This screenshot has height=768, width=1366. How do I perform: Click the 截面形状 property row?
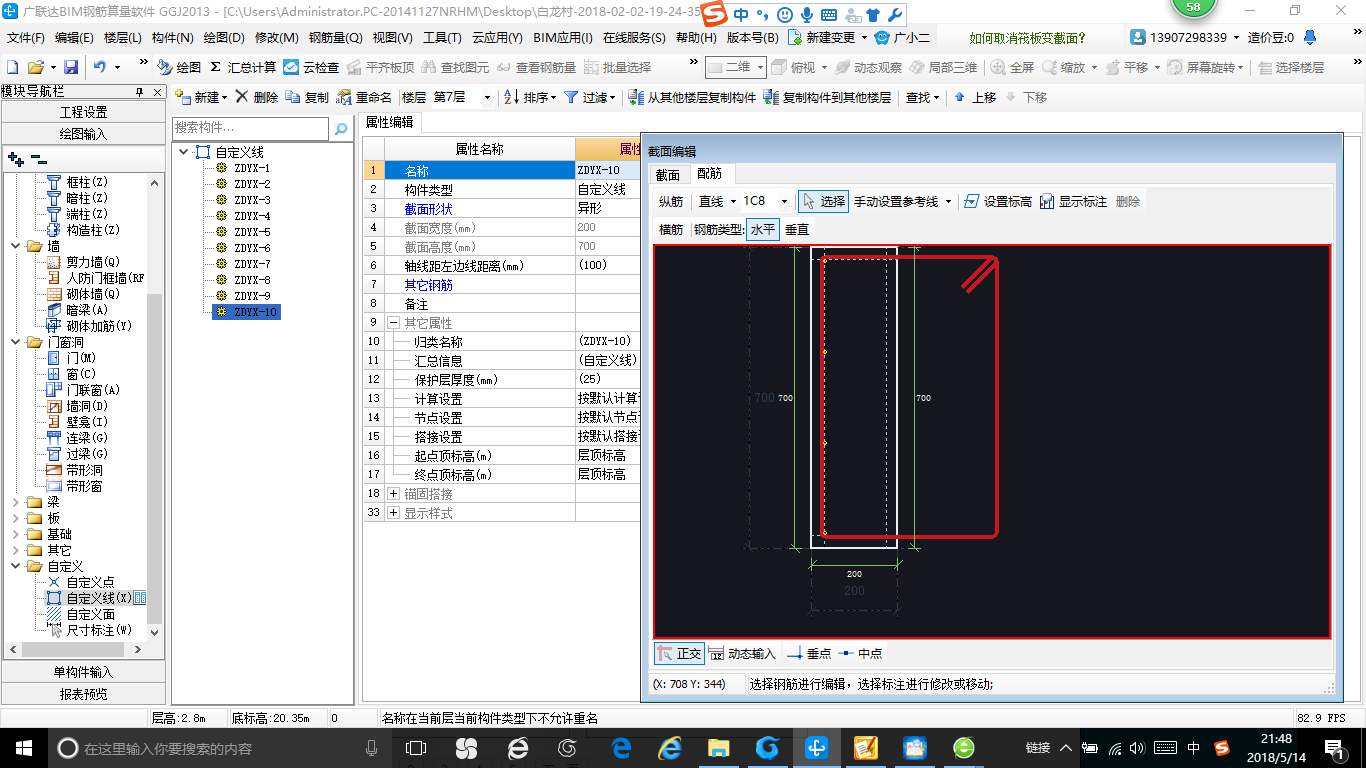point(501,209)
